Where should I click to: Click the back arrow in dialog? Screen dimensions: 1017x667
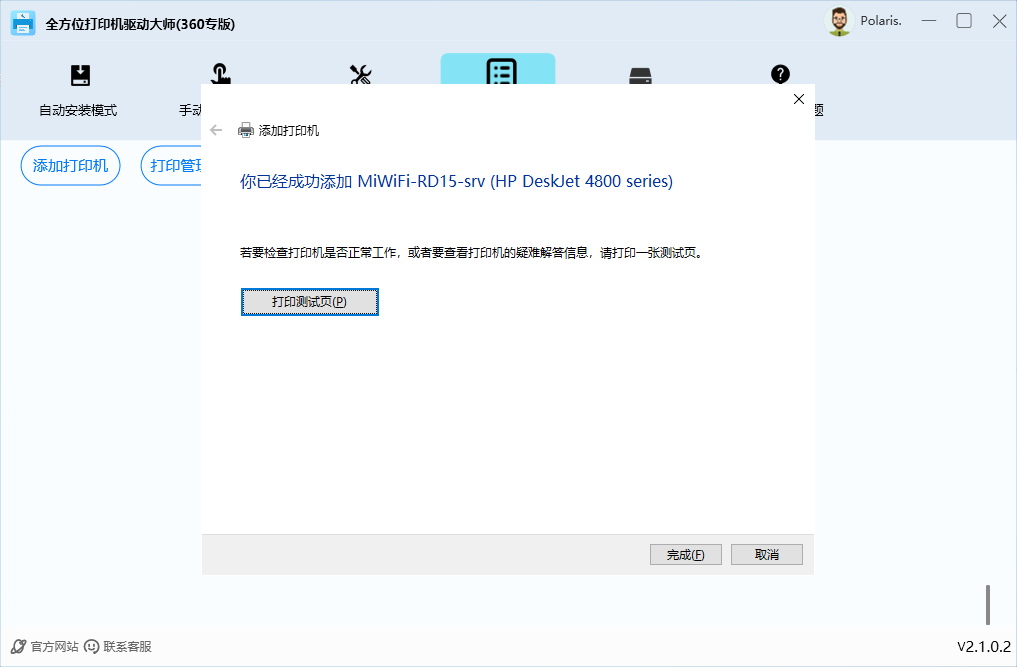(x=216, y=130)
